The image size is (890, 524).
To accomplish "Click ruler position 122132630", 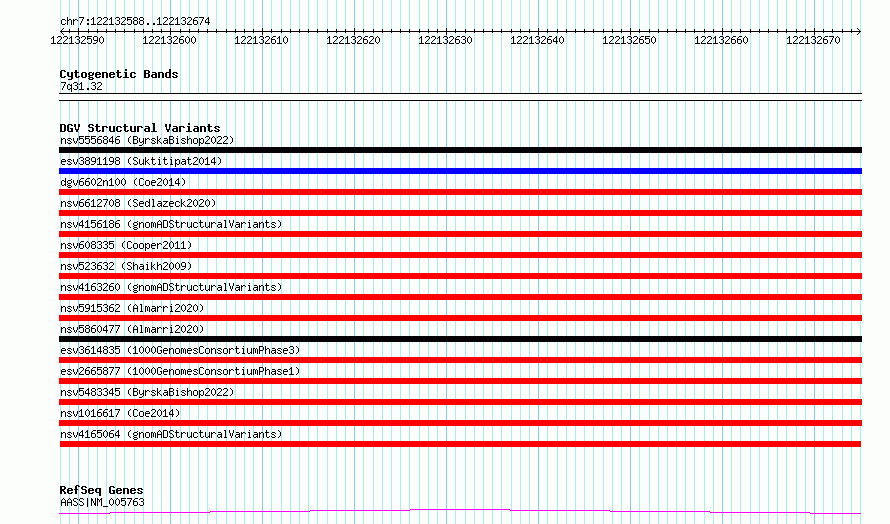I will pos(445,40).
